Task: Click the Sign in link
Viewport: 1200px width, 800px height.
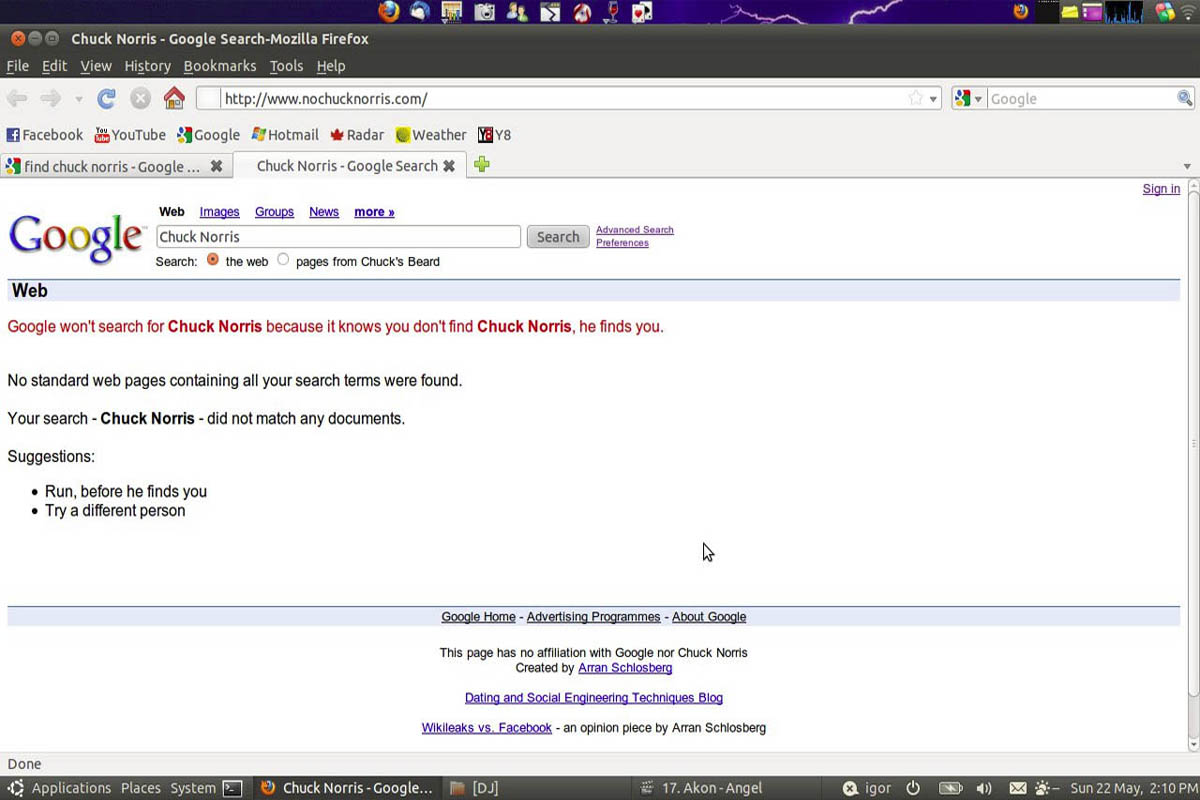Action: coord(1161,189)
